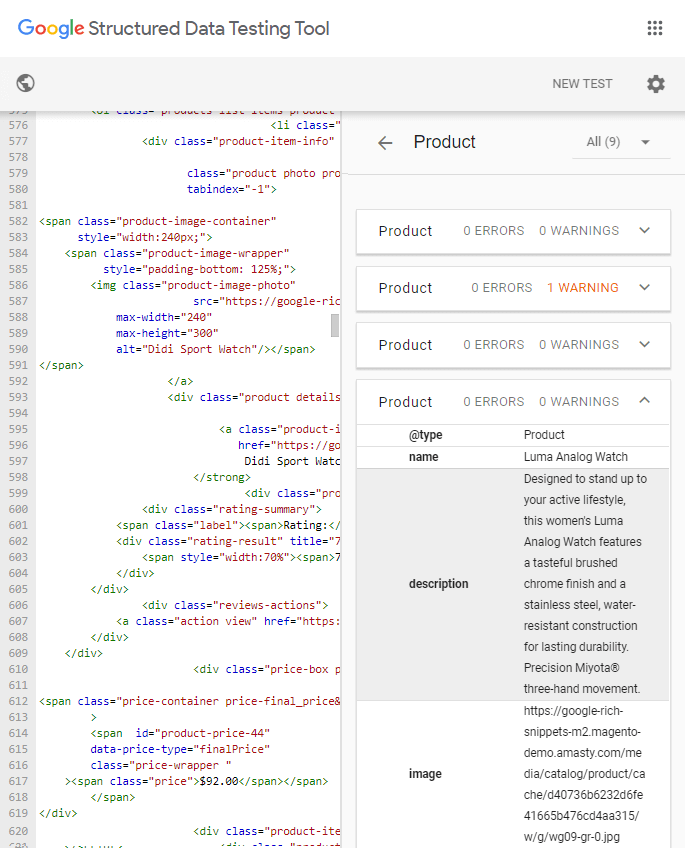
Task: Go back using the left arrow
Action: 385,143
